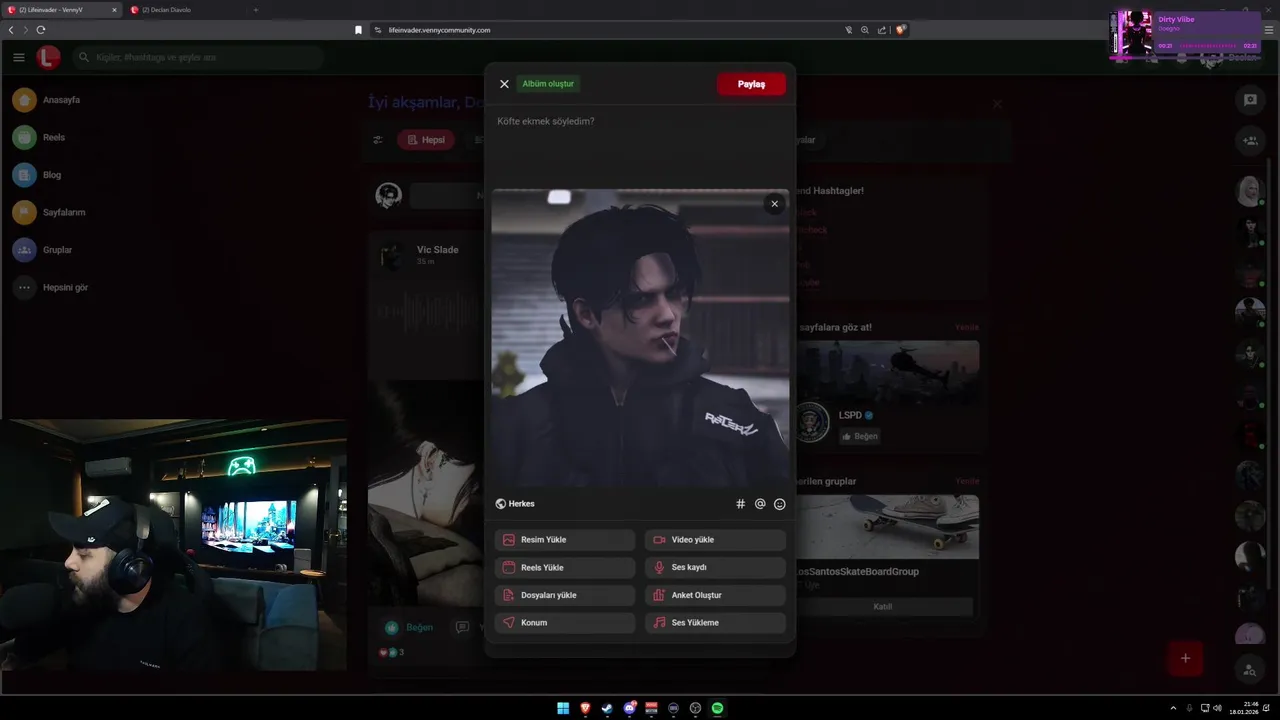
Task: Open the hamburger menu icon
Action: tap(19, 57)
